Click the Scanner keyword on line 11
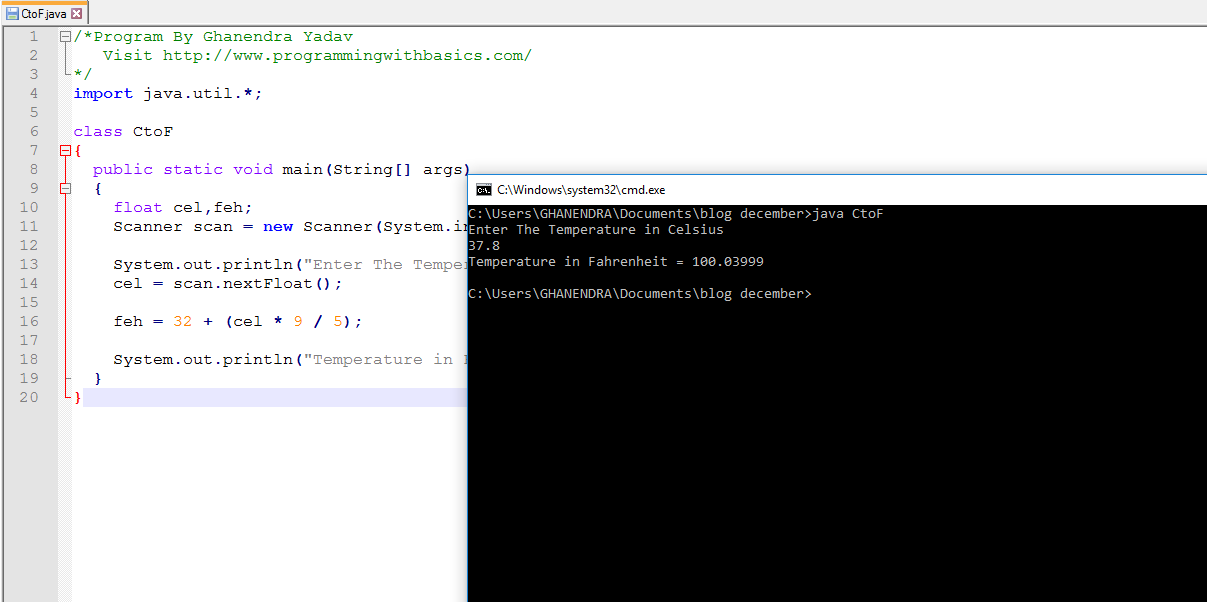Image resolution: width=1207 pixels, height=602 pixels. pyautogui.click(x=148, y=226)
